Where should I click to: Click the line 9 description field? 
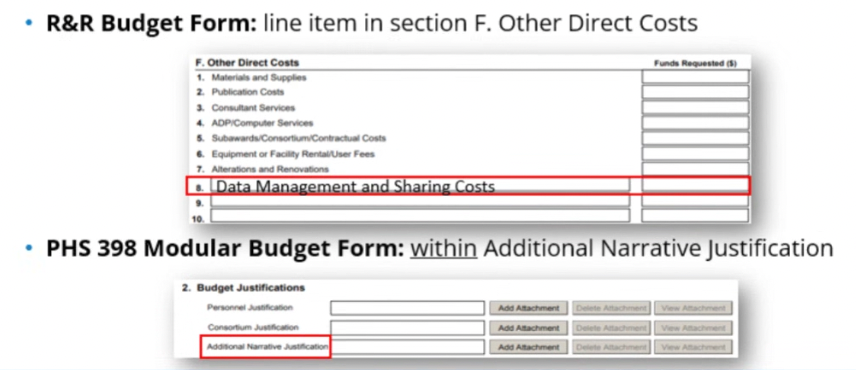420,201
